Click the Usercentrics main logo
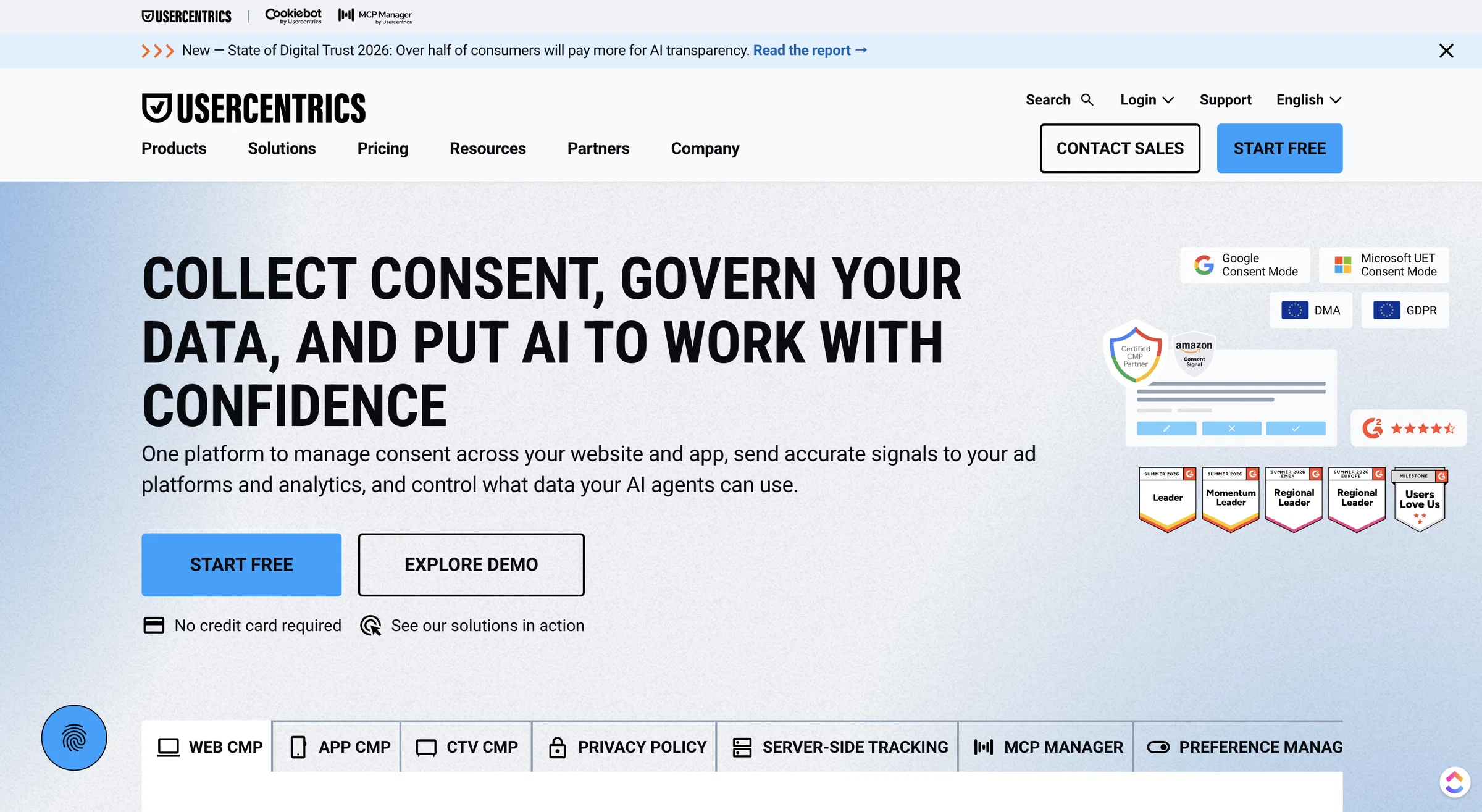1482x812 pixels. [253, 109]
